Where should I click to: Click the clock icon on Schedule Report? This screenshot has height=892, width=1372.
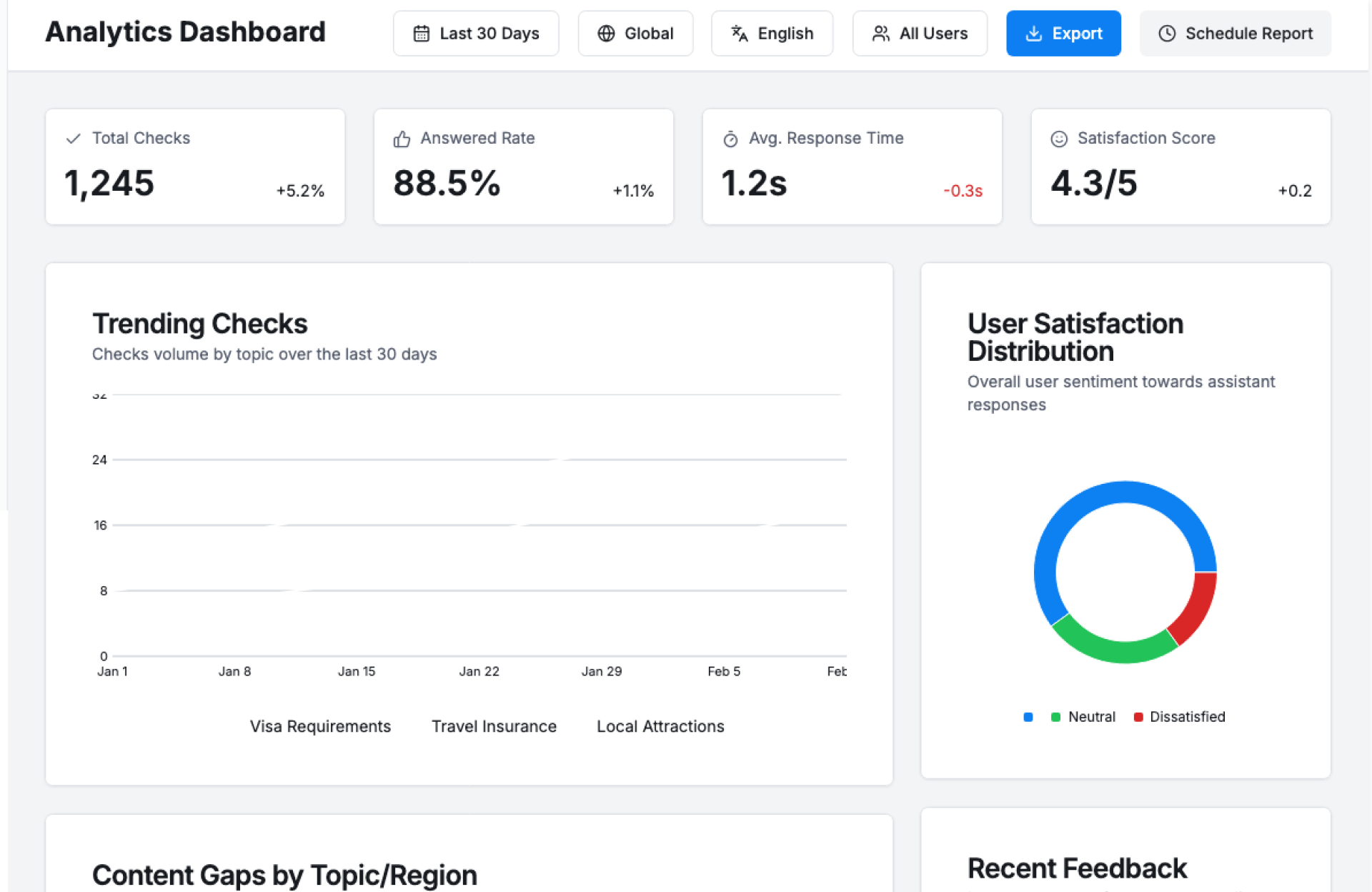pos(1166,34)
